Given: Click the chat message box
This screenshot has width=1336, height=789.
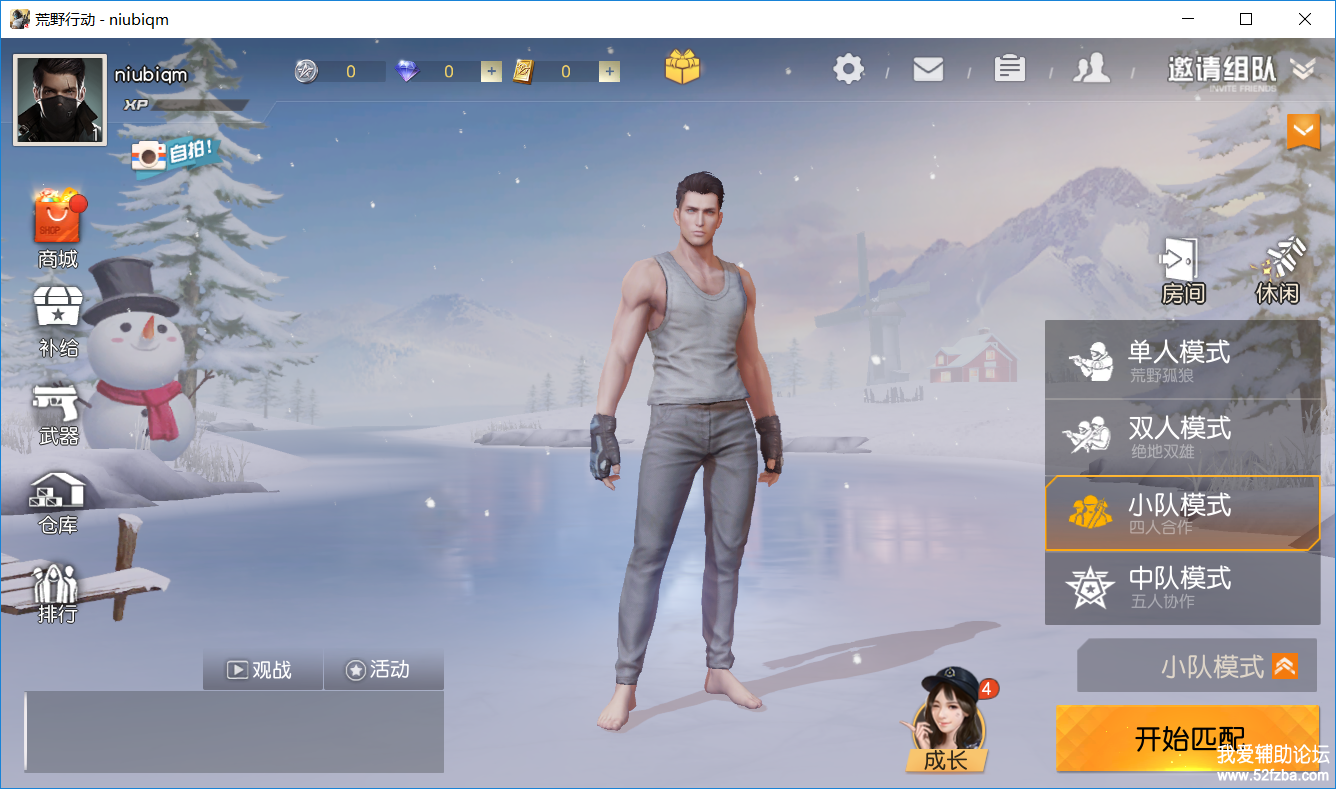Looking at the screenshot, I should [234, 732].
